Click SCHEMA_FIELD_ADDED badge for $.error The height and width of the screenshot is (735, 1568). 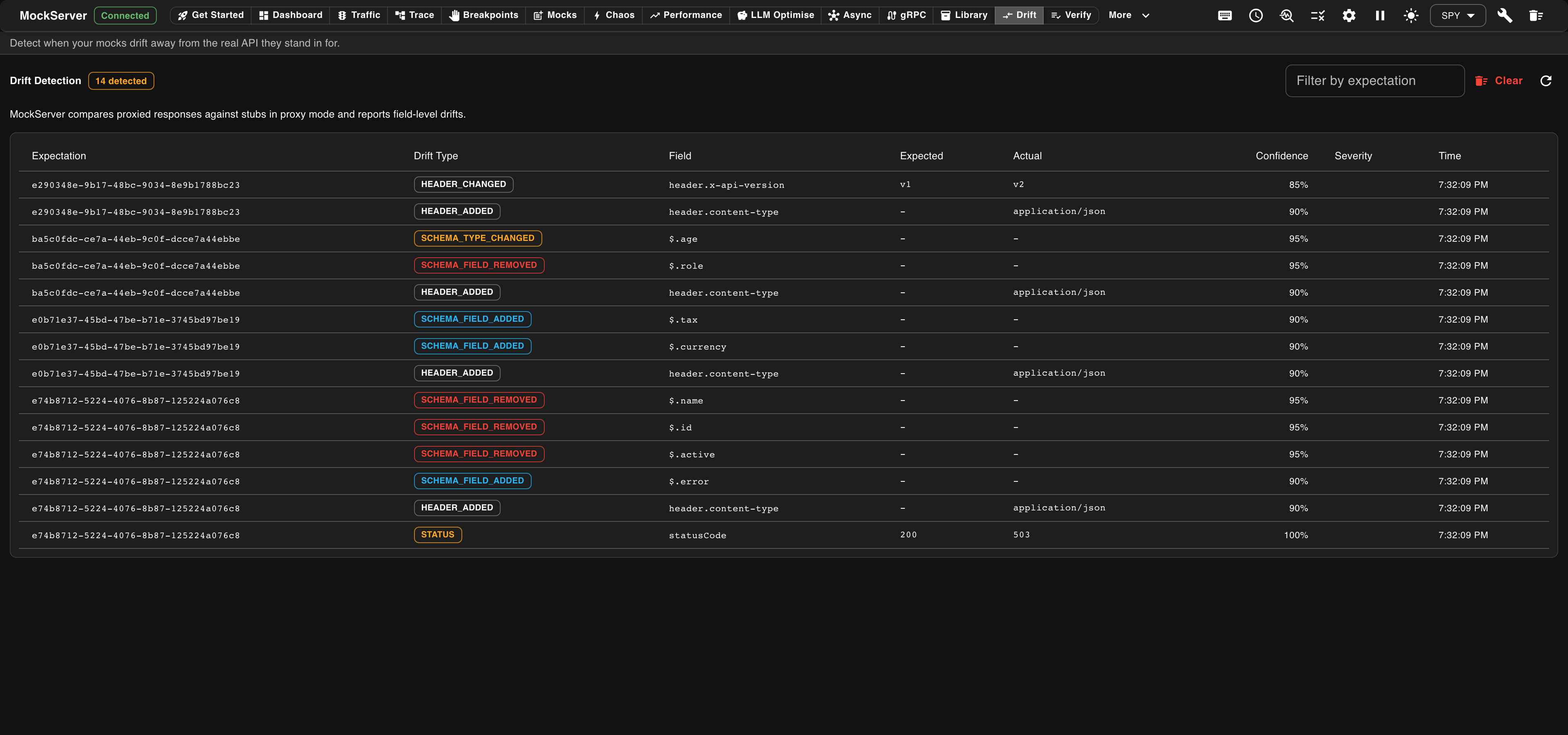click(472, 481)
